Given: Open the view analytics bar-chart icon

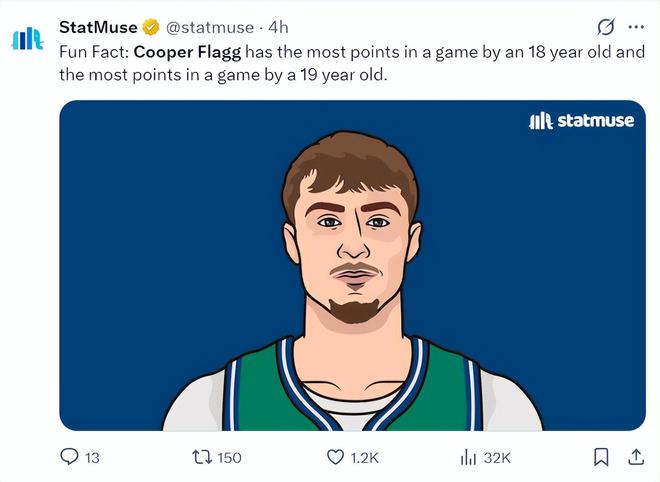Looking at the screenshot, I should point(467,457).
